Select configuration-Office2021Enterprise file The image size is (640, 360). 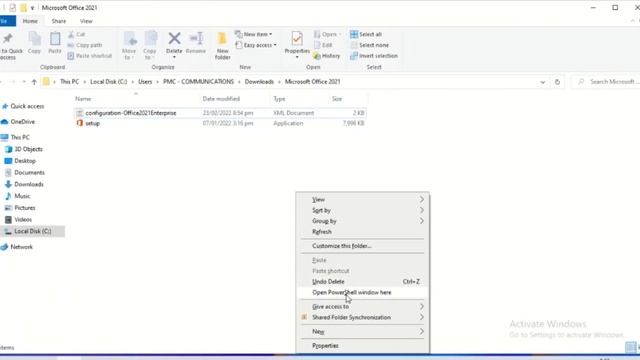[x=220, y=113]
